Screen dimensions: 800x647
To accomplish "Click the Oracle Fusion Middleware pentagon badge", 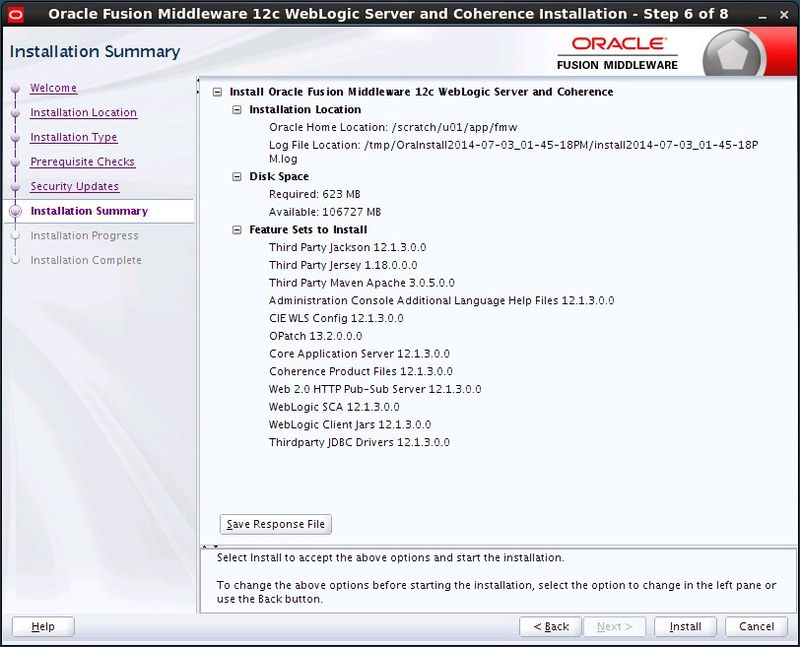I will pos(732,55).
